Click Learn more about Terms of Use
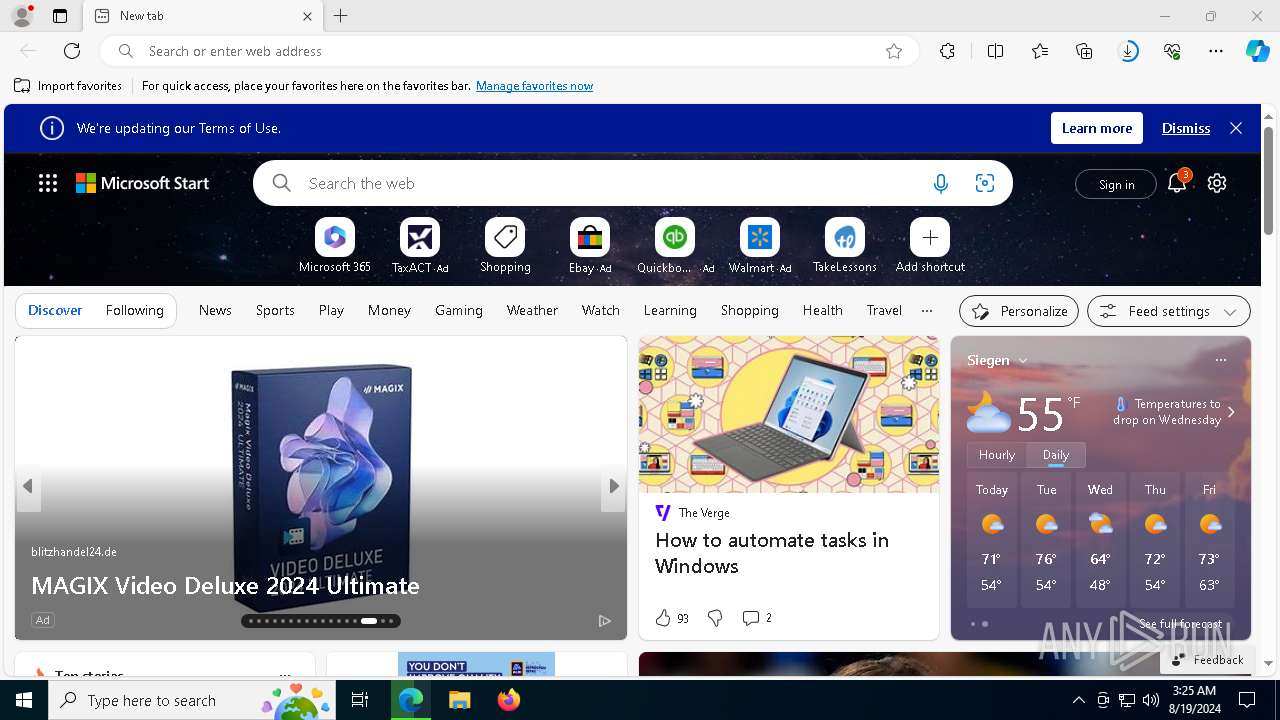Viewport: 1280px width, 720px height. 1097,128
